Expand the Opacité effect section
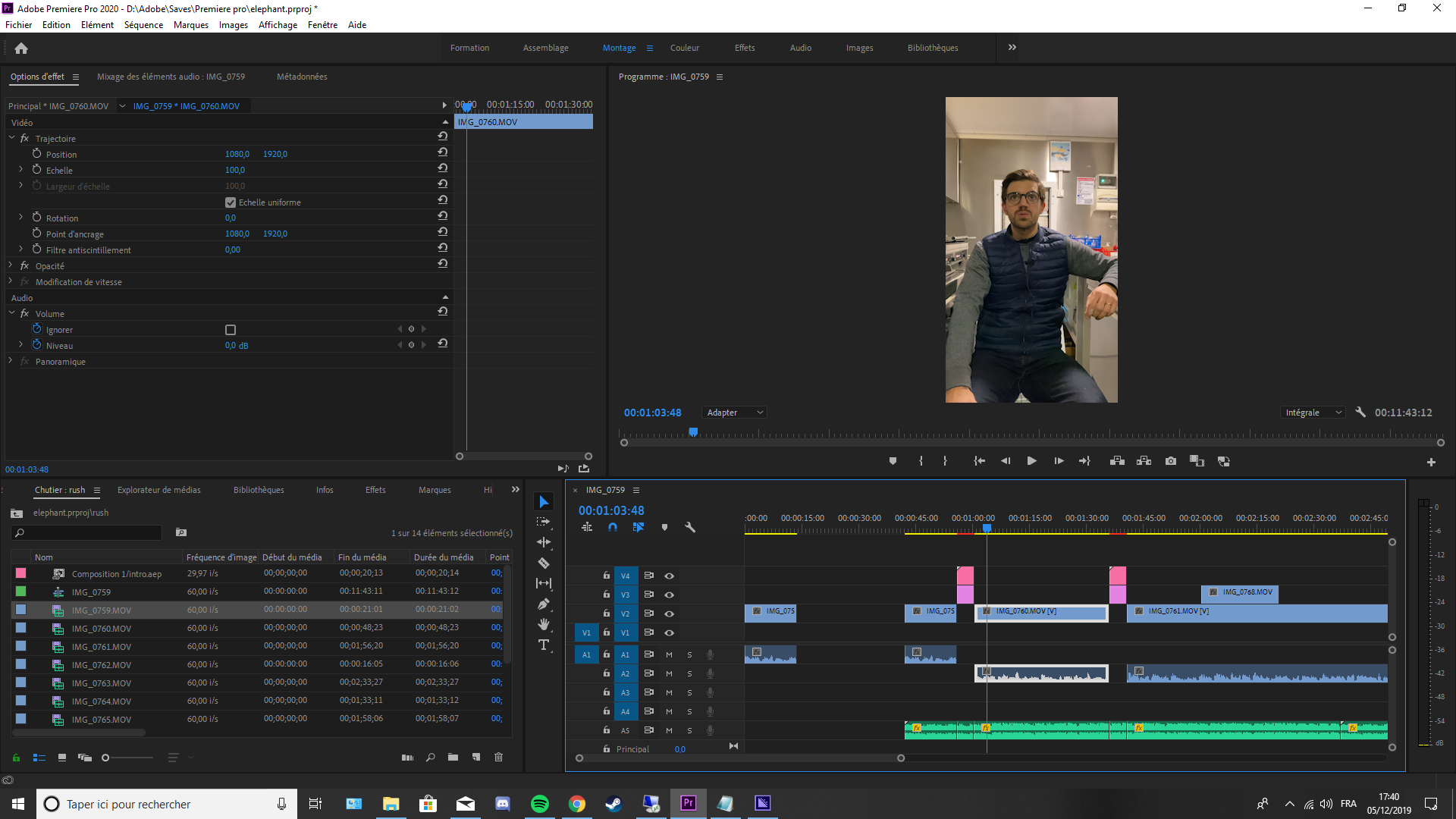 point(11,265)
